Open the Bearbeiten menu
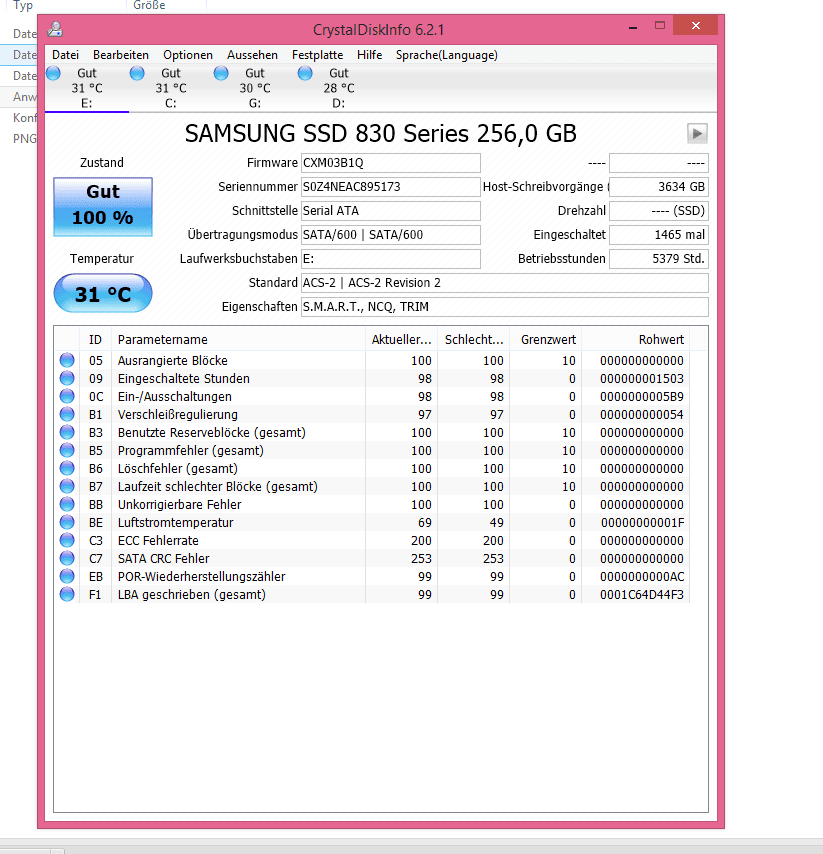Viewport: 823px width, 854px height. [121, 55]
